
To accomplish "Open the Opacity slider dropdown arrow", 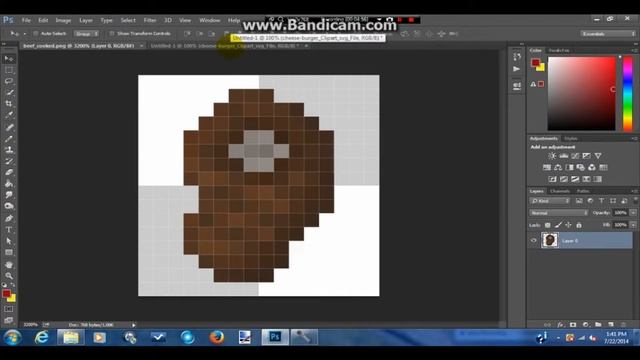I will point(633,213).
